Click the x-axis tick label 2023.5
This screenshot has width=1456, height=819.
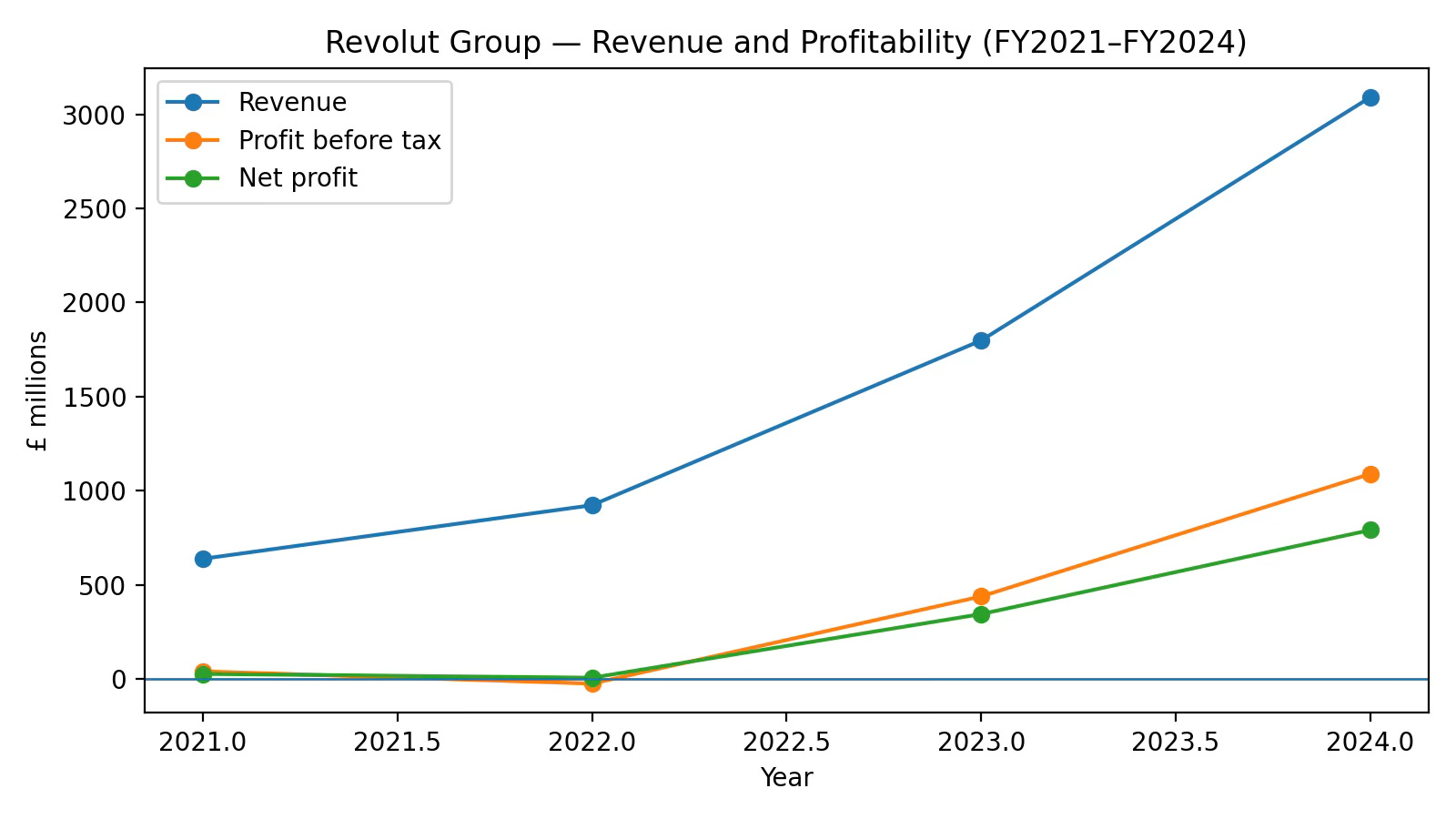tap(1176, 743)
